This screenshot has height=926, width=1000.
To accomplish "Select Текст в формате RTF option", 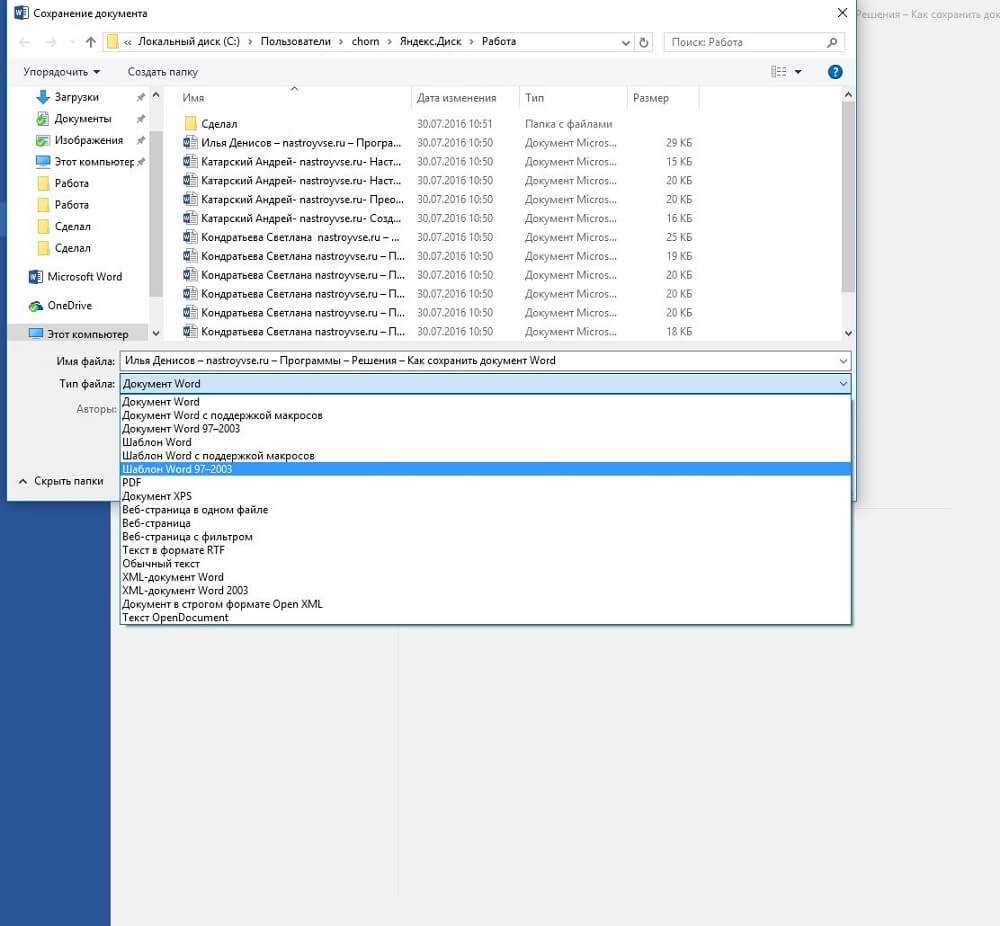I will click(x=172, y=550).
